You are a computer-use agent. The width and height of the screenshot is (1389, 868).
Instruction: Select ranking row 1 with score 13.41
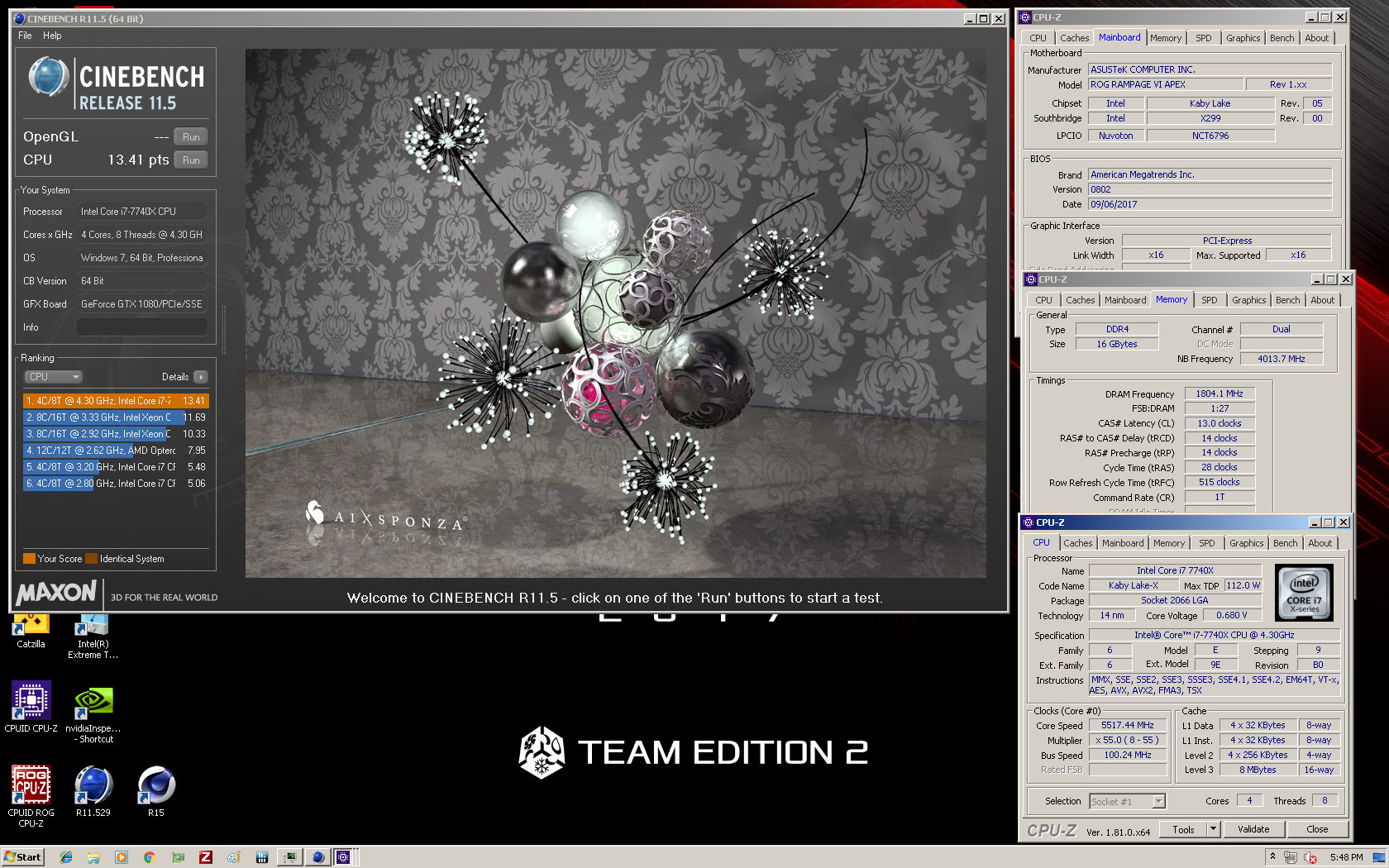116,401
